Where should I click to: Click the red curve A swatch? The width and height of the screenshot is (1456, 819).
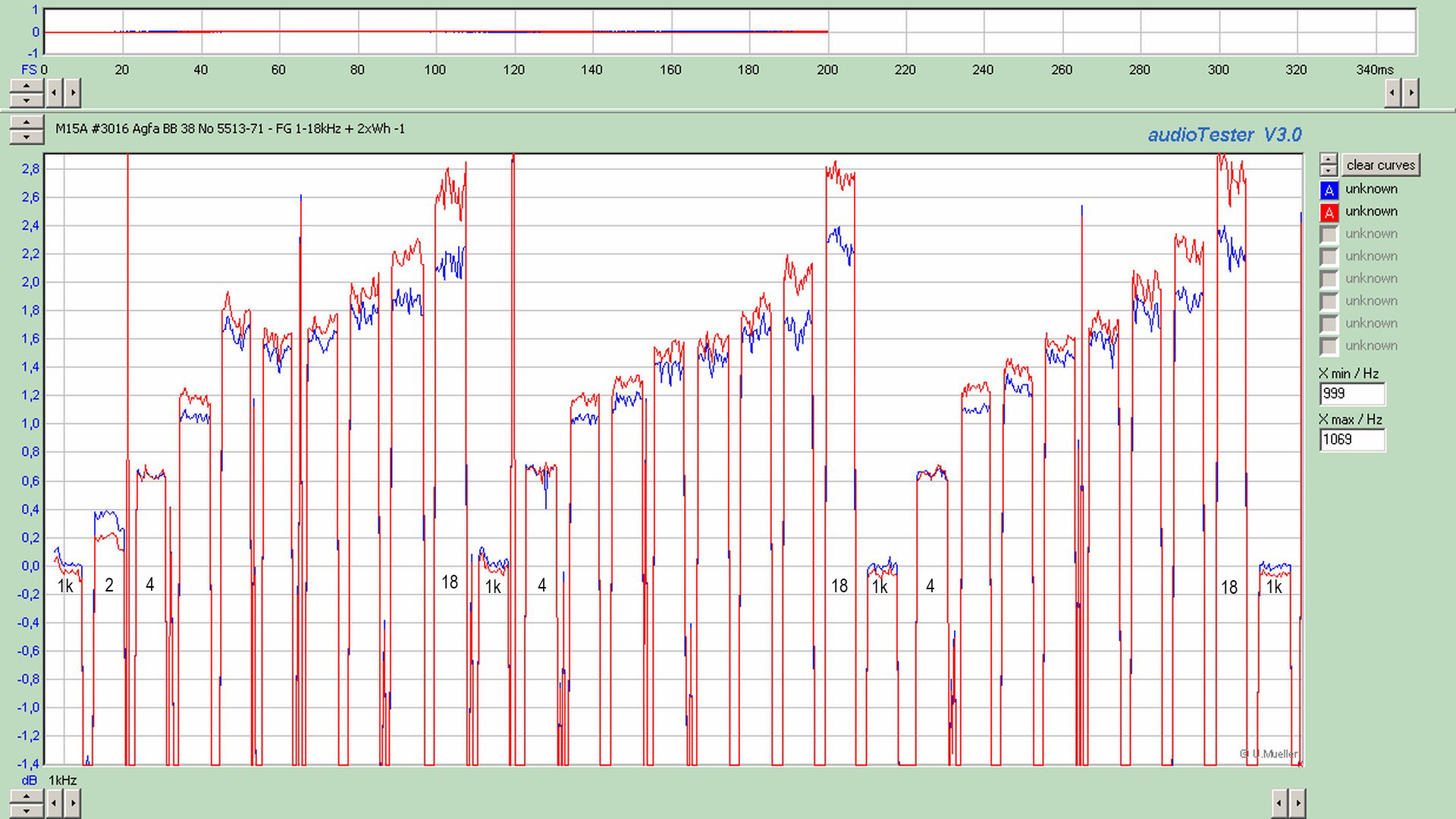tap(1329, 212)
